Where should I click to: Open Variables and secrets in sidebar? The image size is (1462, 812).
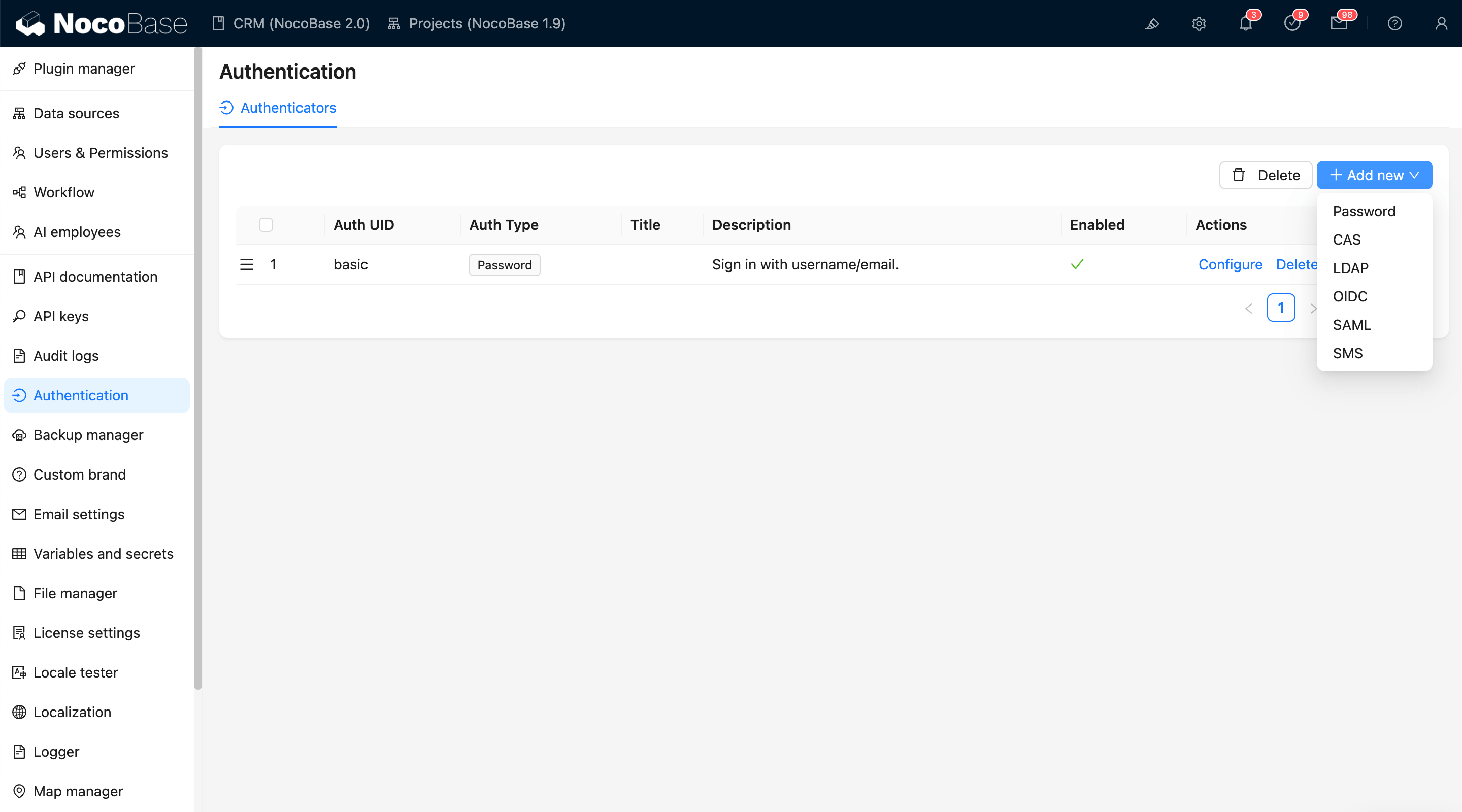tap(103, 553)
